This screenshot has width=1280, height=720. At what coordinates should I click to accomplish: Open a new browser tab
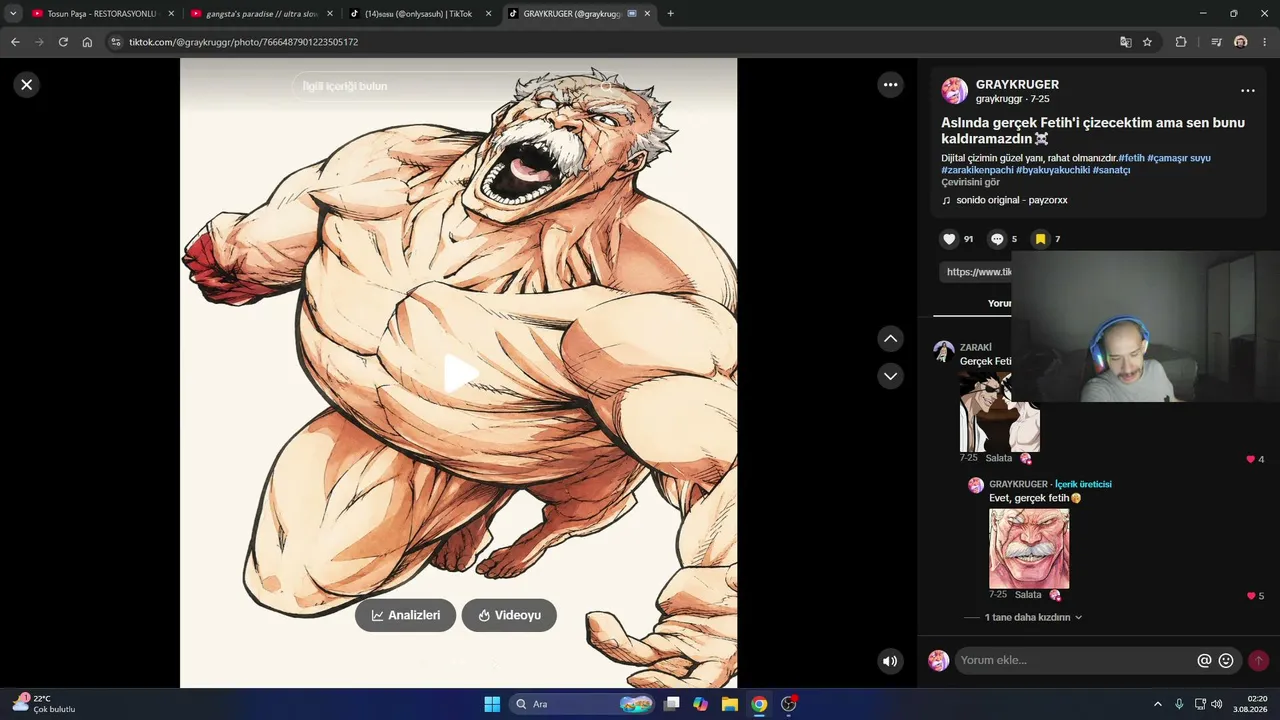(670, 14)
